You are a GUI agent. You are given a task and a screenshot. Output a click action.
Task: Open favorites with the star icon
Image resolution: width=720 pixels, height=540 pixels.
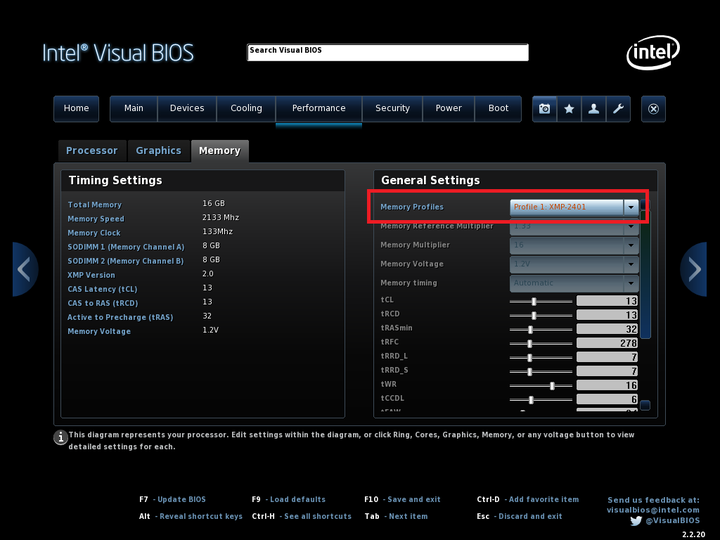point(569,109)
